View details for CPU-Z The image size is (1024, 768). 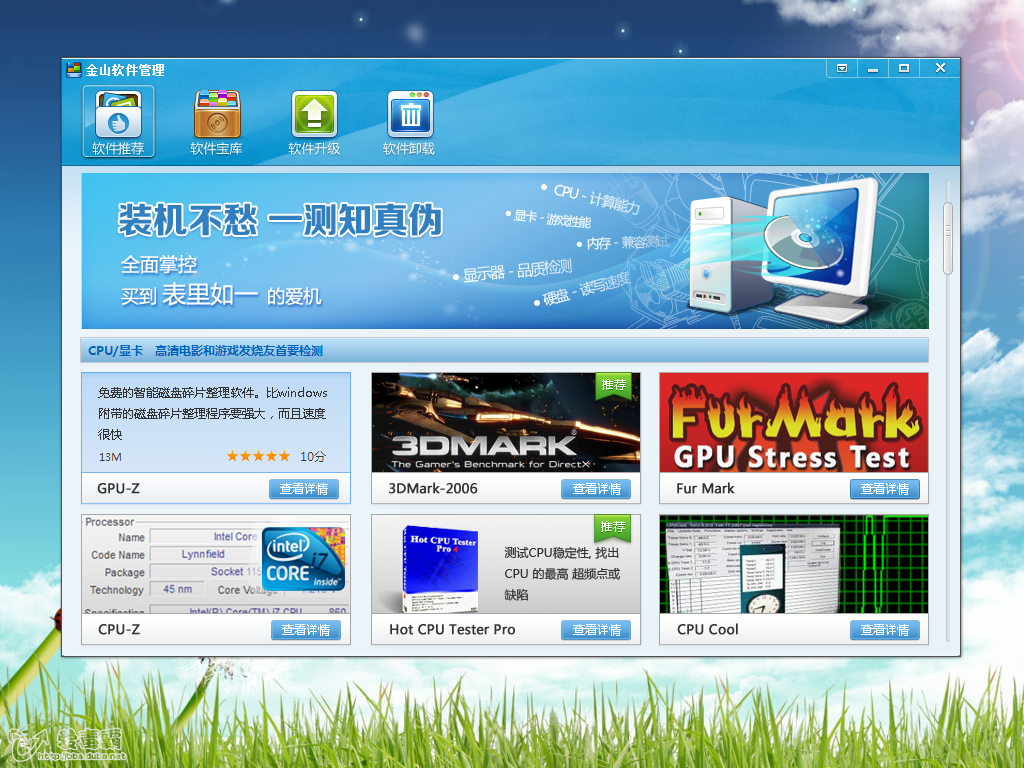[306, 630]
